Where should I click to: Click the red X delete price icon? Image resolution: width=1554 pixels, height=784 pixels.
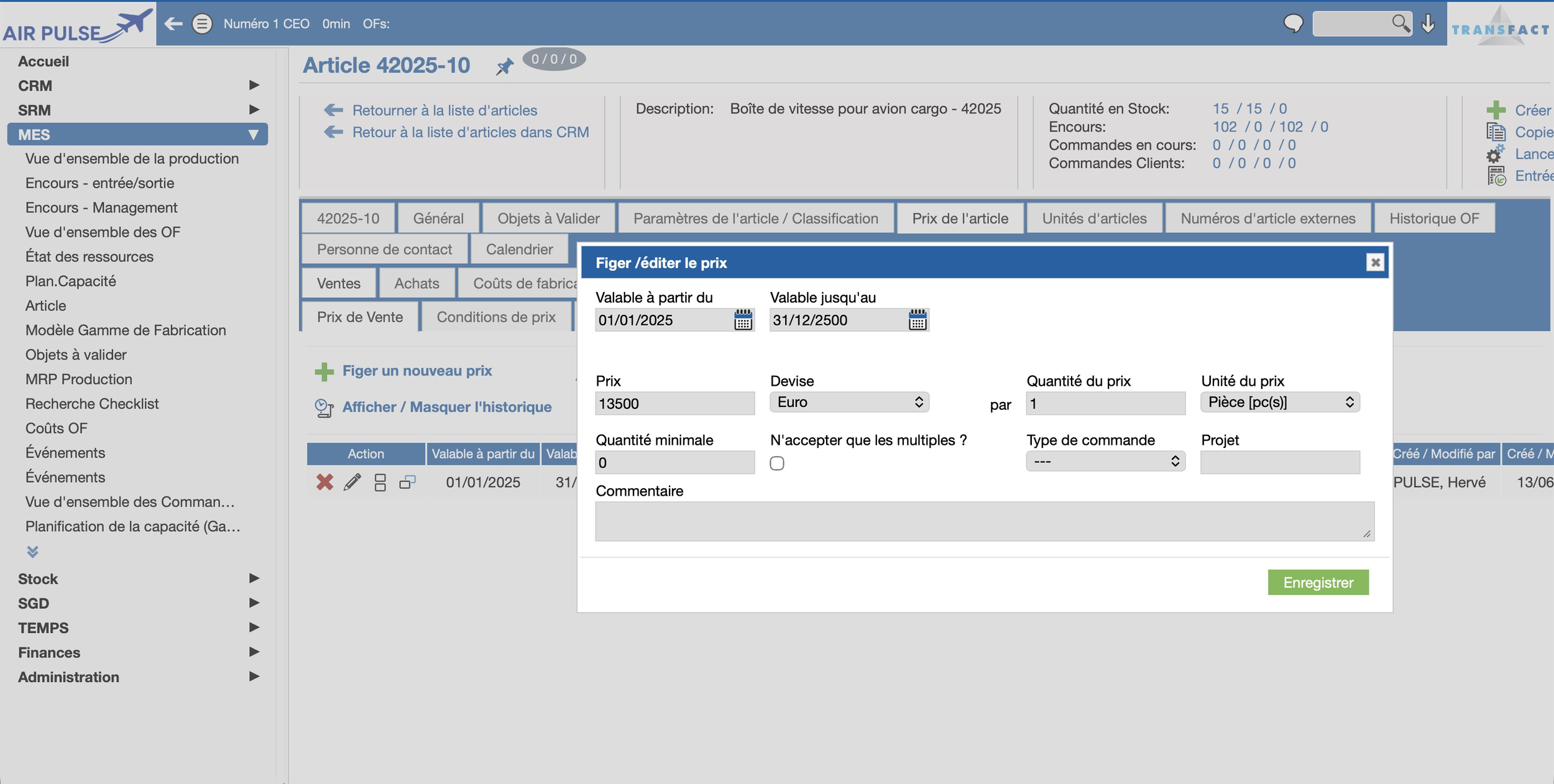[x=324, y=482]
